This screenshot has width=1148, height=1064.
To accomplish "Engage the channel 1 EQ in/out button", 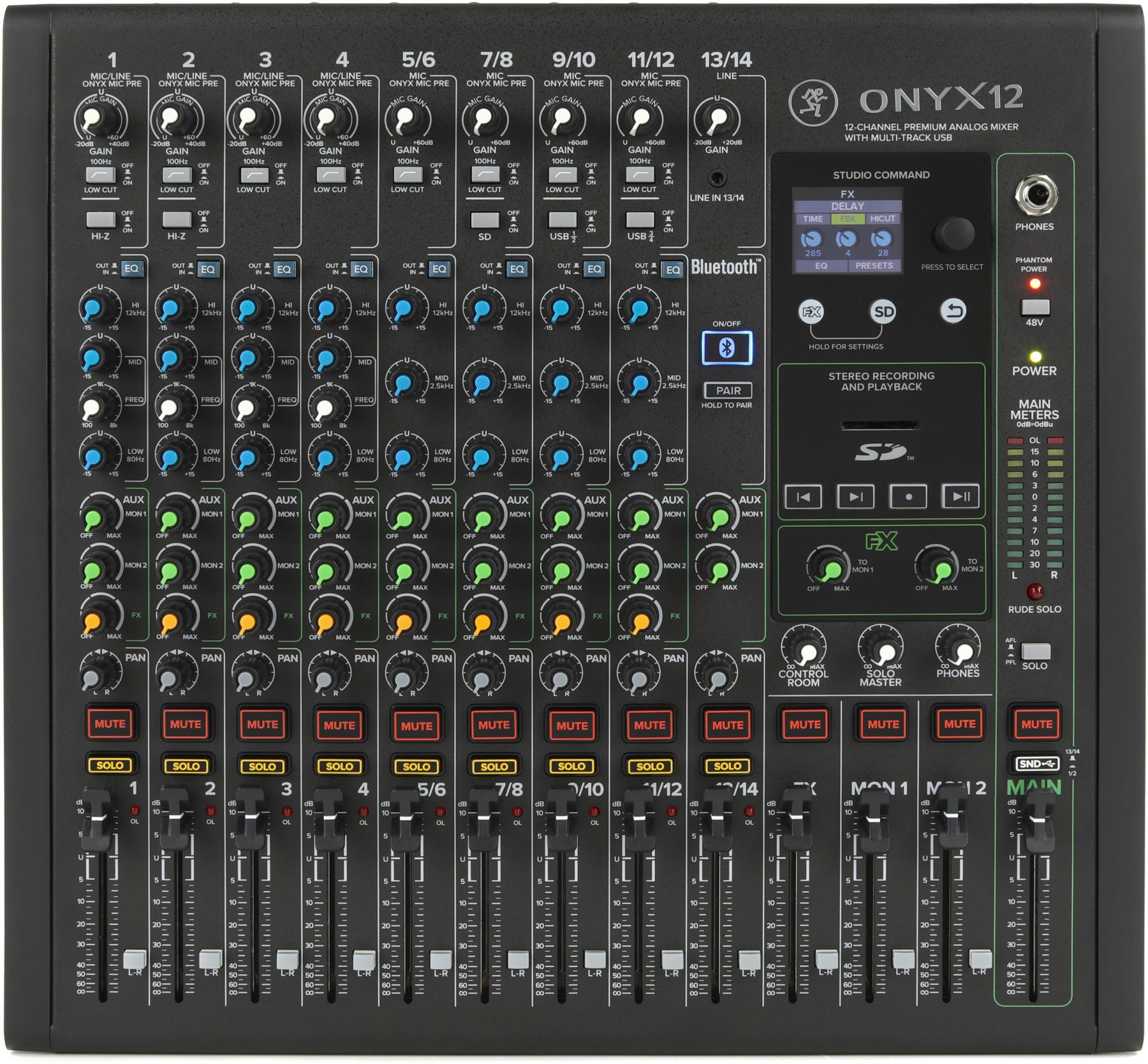I will pyautogui.click(x=131, y=269).
